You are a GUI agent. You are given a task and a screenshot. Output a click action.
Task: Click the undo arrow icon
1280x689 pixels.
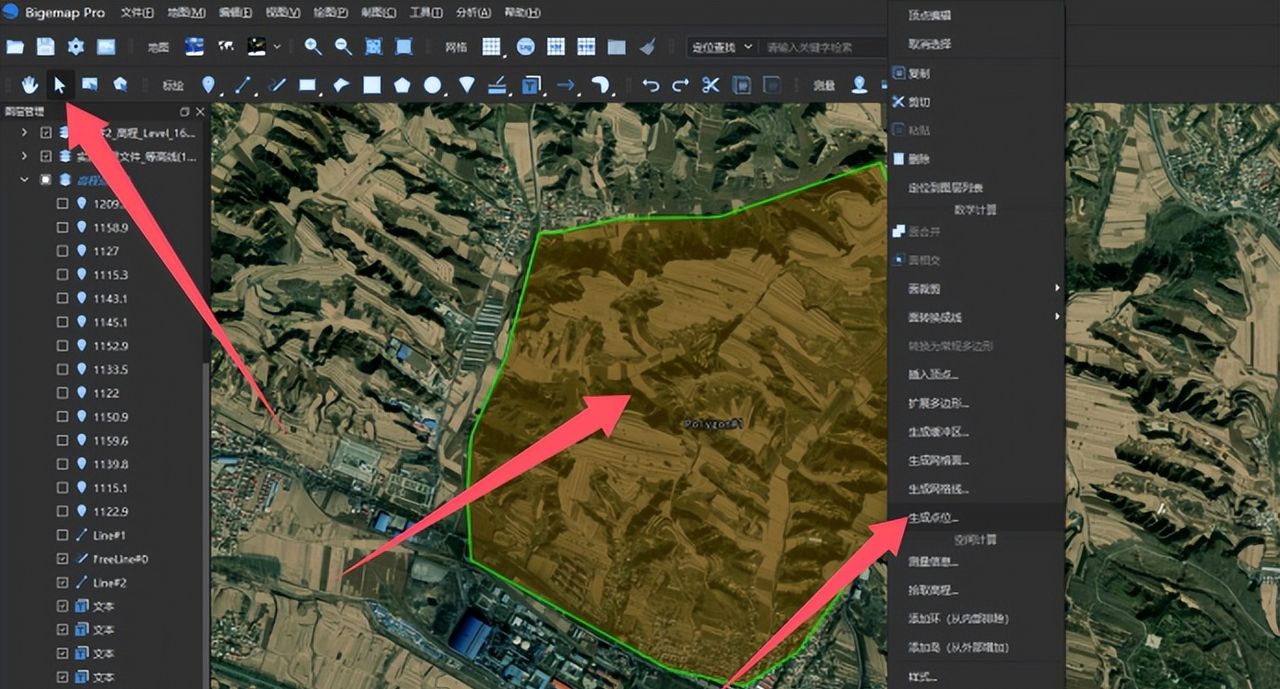click(651, 85)
